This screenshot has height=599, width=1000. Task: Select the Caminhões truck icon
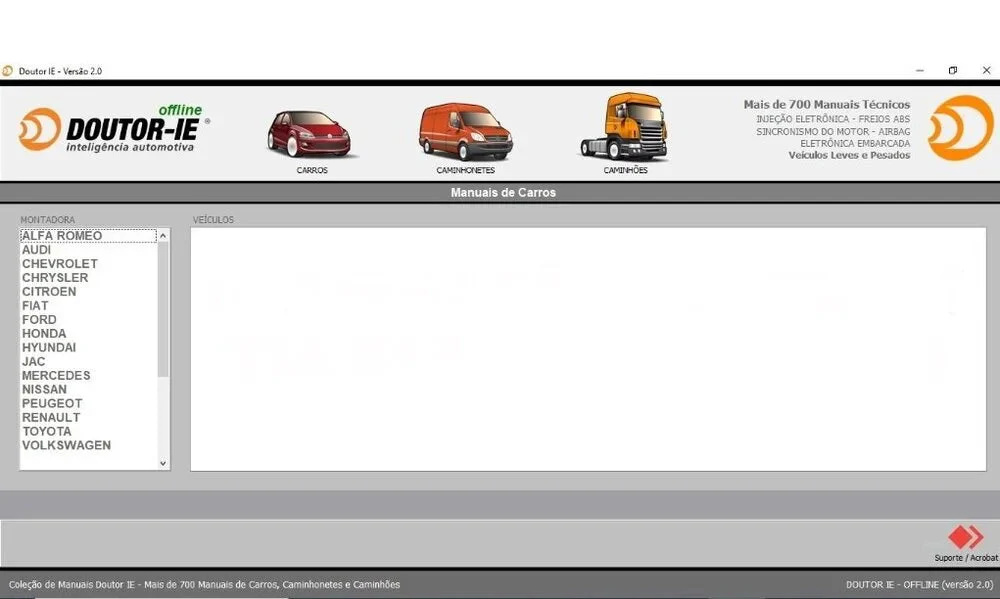pyautogui.click(x=624, y=127)
